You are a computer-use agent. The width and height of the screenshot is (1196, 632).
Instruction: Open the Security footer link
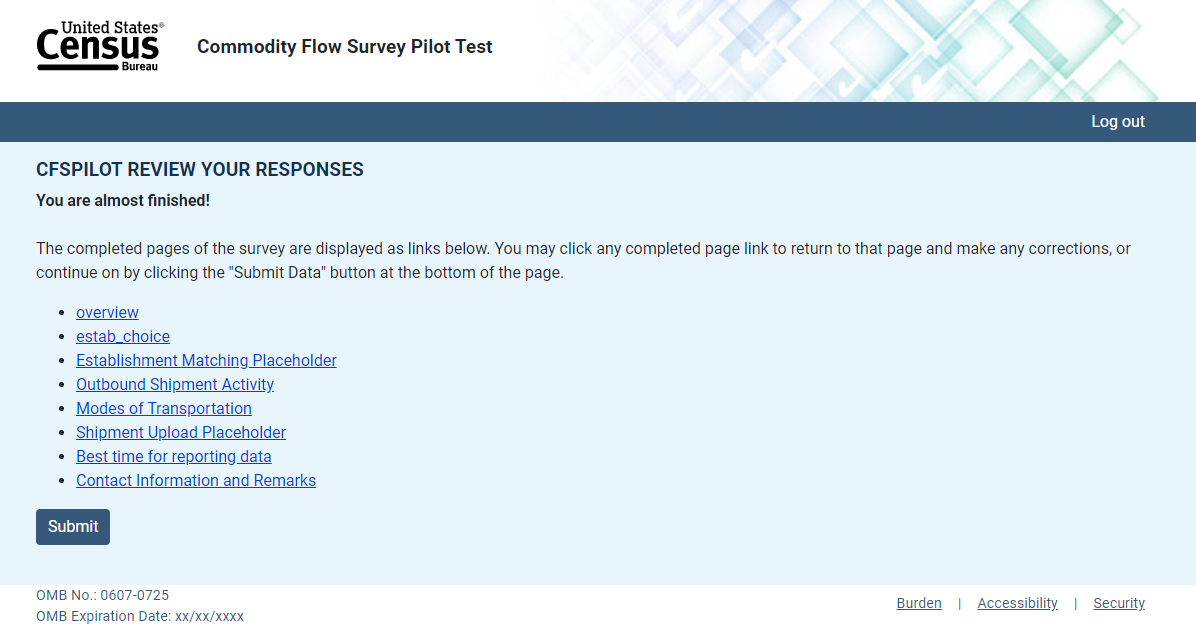point(1119,603)
